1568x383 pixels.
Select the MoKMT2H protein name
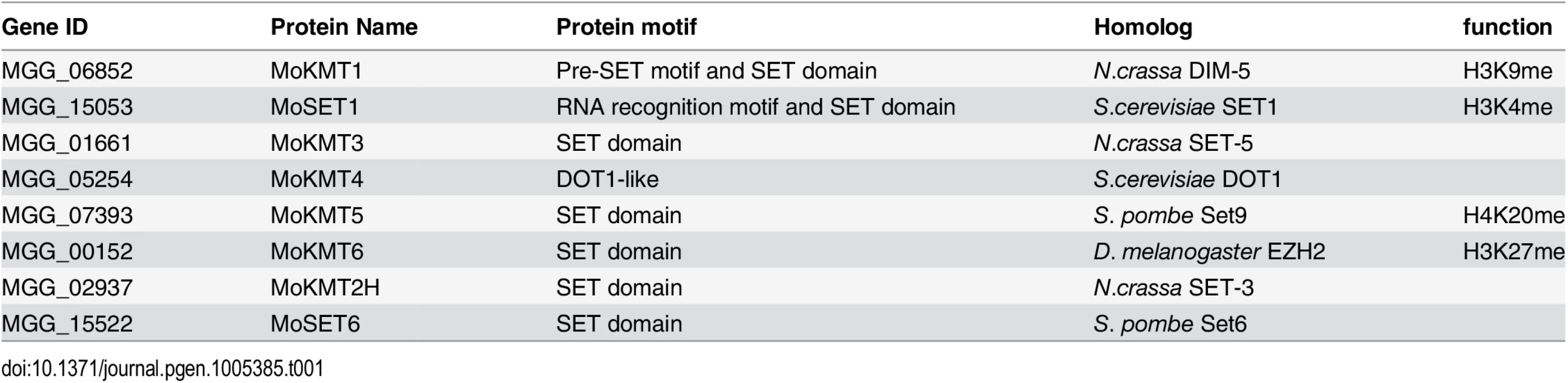click(325, 287)
